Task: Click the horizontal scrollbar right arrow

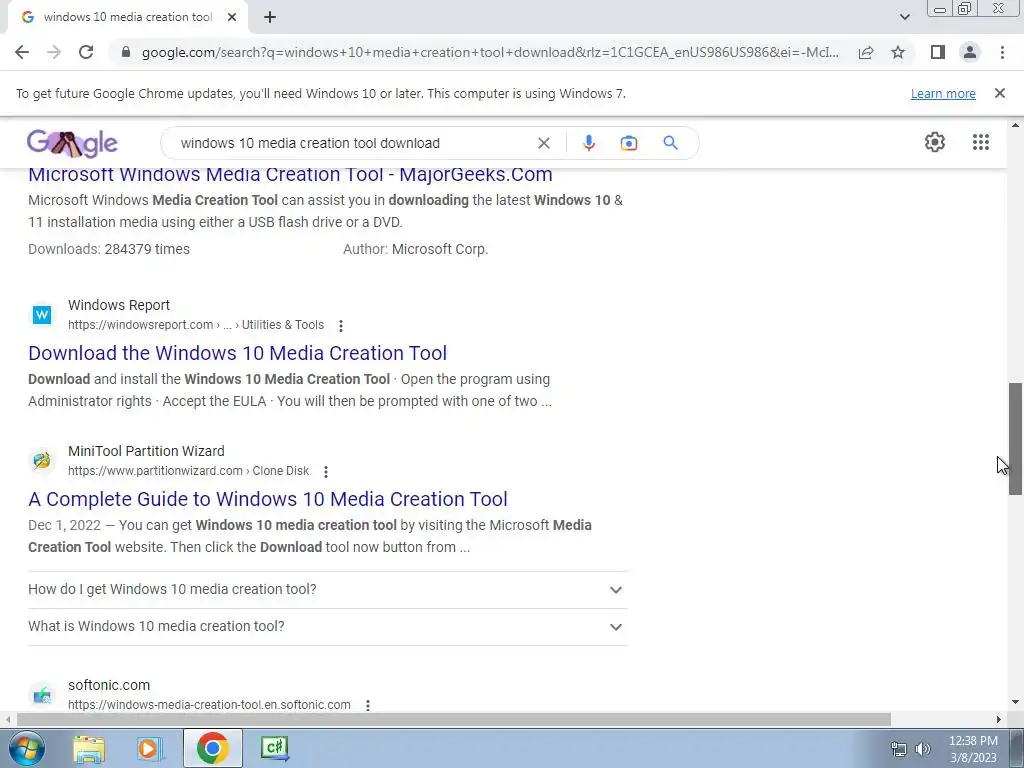Action: point(999,720)
